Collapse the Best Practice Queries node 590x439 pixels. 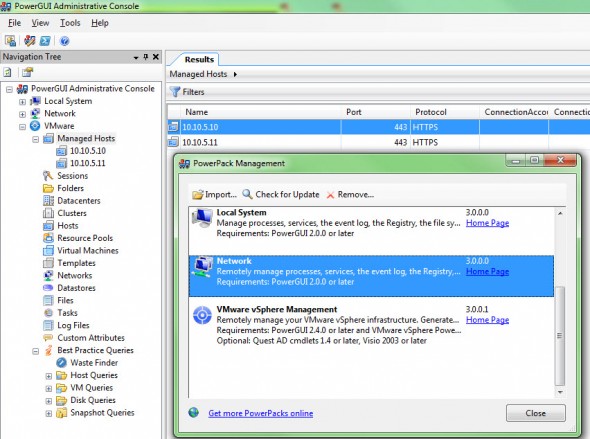35,351
